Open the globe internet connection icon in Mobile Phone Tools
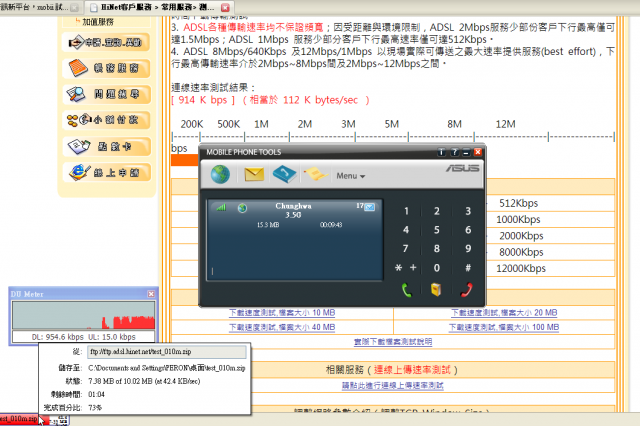Screen dimensions: 640x426 click(x=220, y=175)
